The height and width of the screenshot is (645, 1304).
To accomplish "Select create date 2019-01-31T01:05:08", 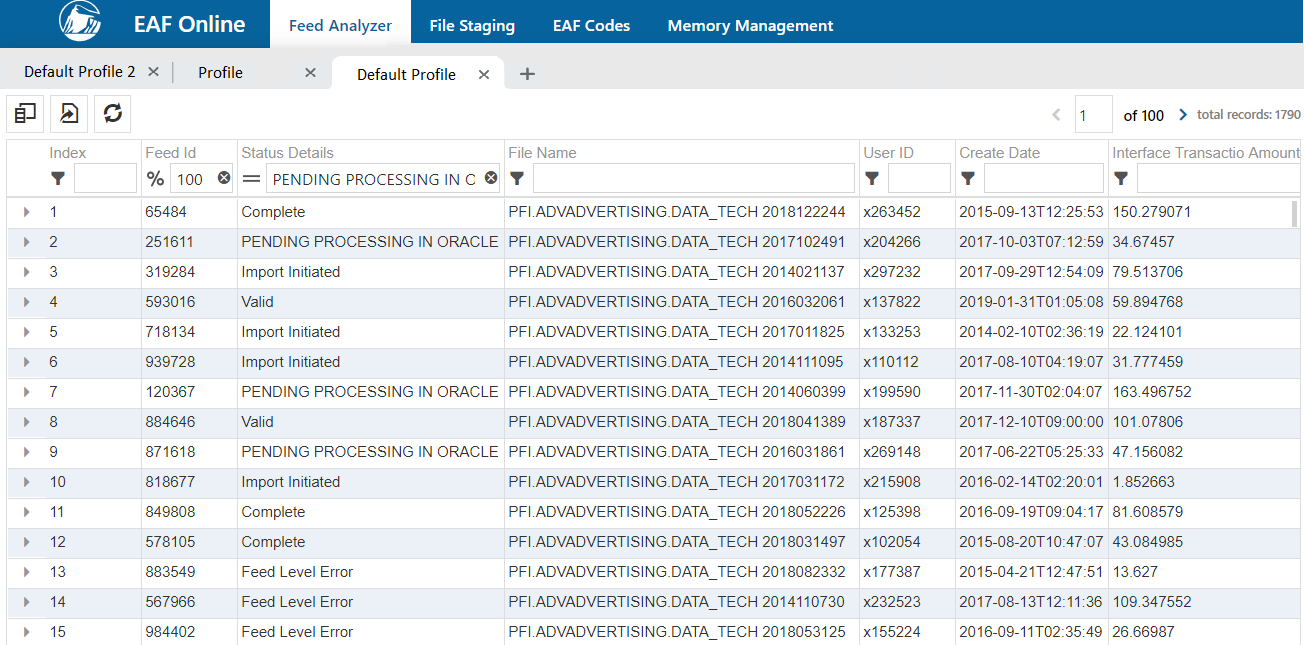I will coord(1031,302).
